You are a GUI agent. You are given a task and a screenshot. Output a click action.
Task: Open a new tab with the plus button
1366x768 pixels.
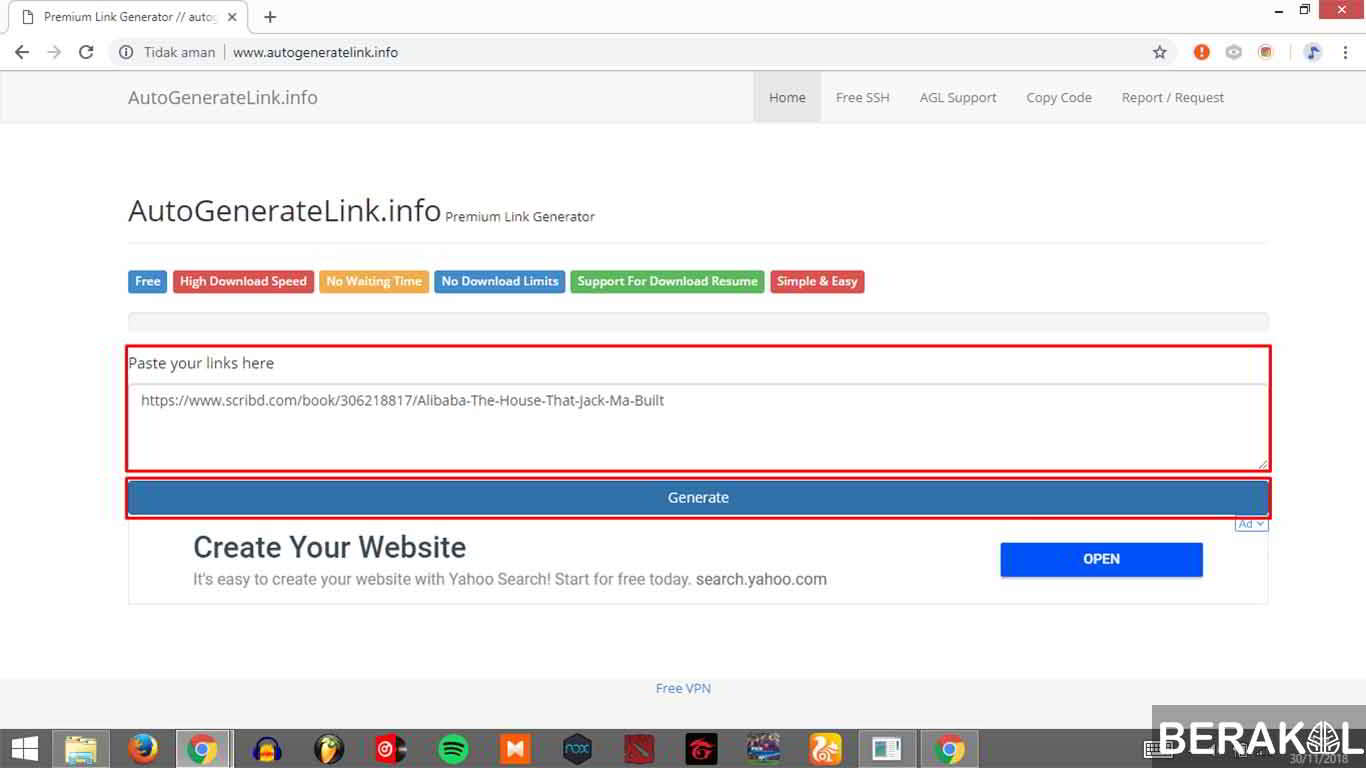(x=270, y=17)
